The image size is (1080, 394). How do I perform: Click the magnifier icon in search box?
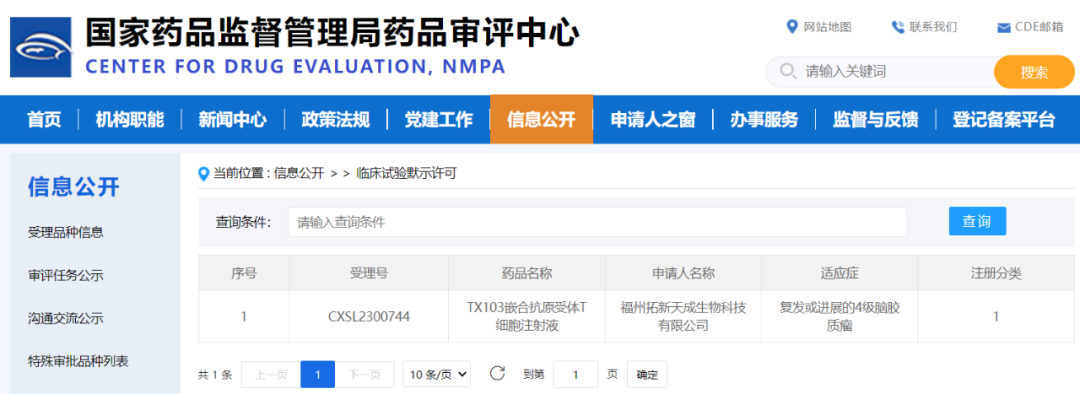(788, 71)
